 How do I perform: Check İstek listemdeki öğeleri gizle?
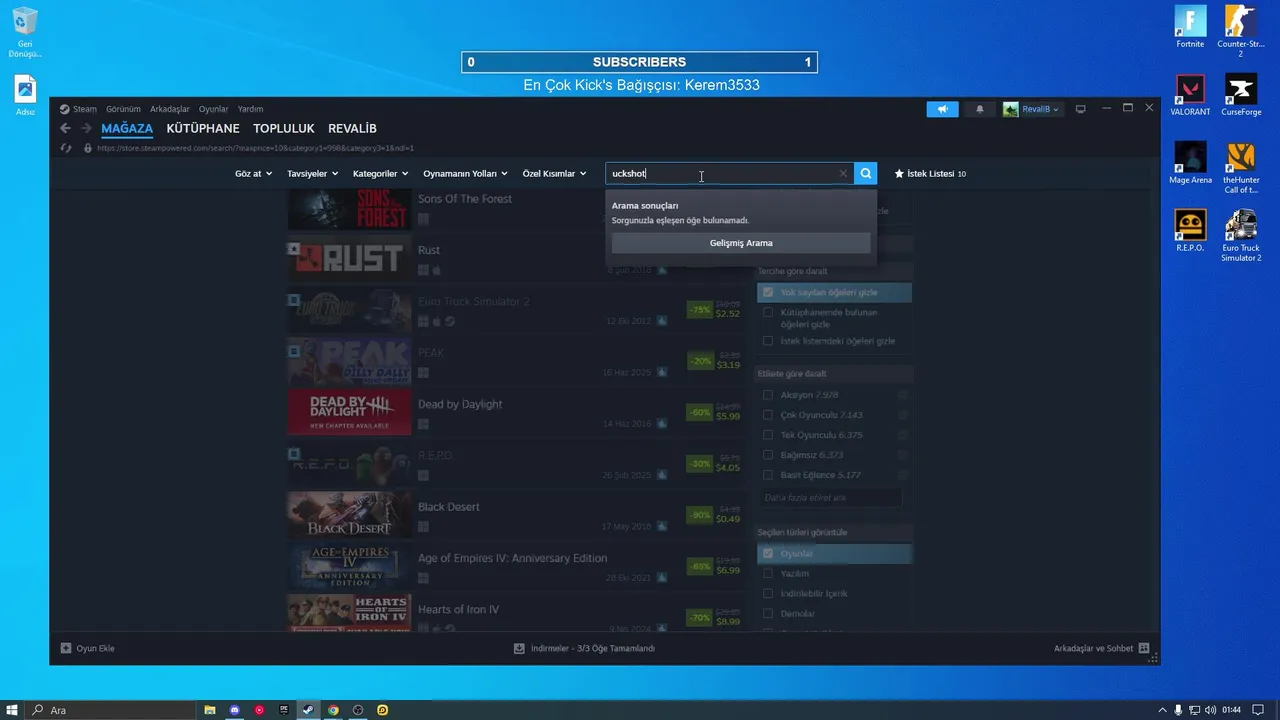tap(768, 341)
